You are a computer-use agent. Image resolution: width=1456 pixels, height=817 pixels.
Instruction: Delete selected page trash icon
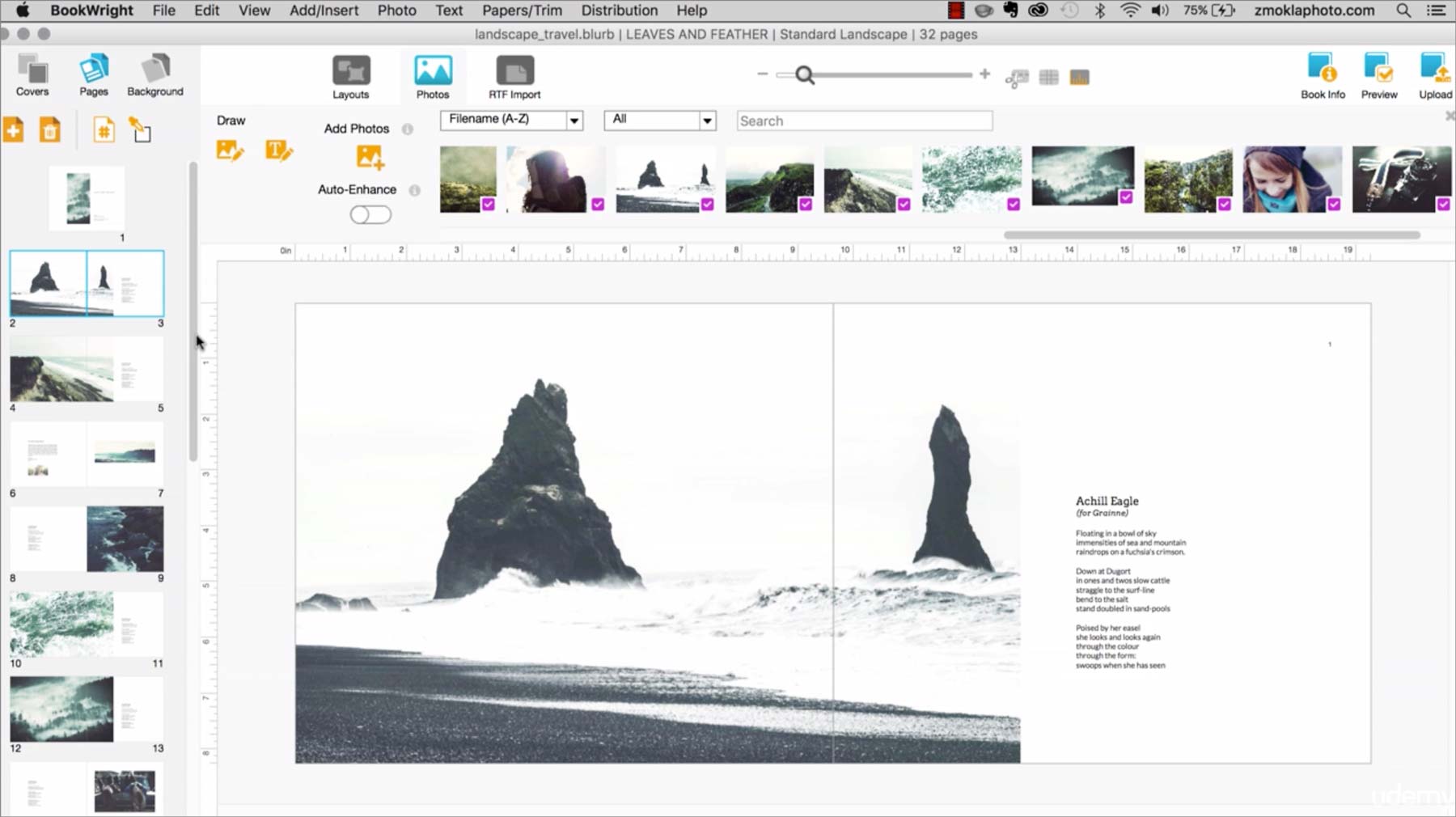click(50, 130)
